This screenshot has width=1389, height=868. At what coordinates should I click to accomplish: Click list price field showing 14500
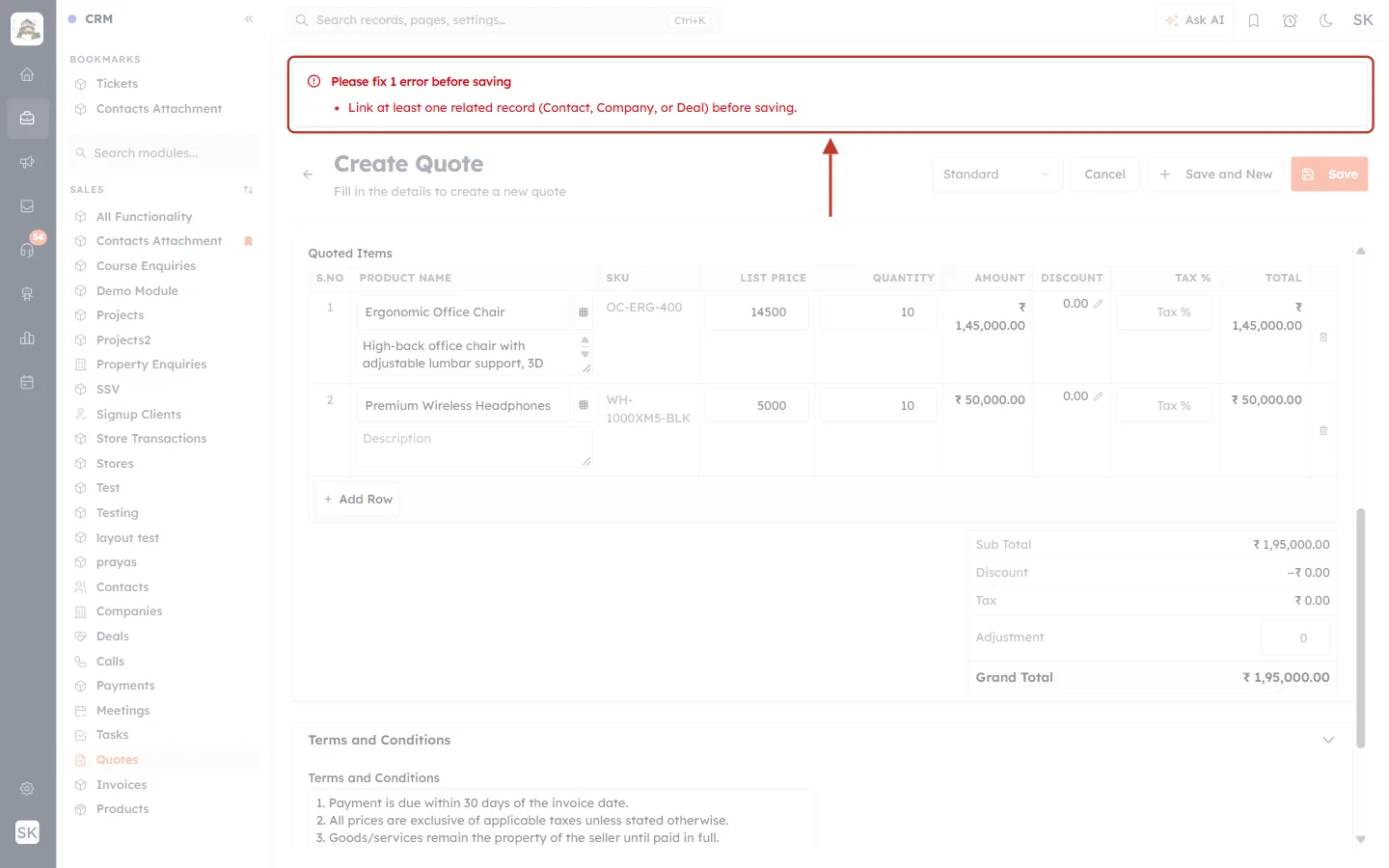coord(756,312)
